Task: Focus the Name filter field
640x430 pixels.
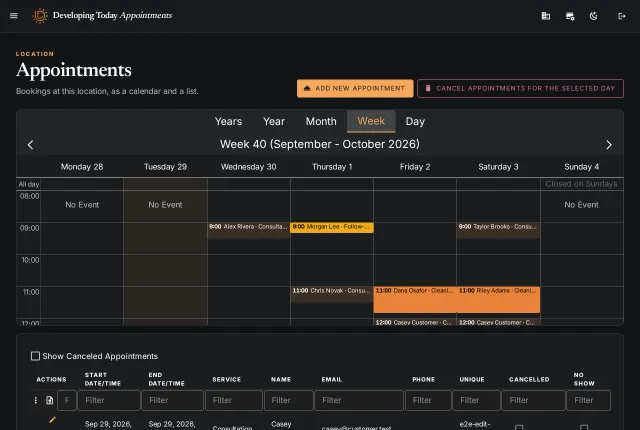Action: pyautogui.click(x=289, y=400)
